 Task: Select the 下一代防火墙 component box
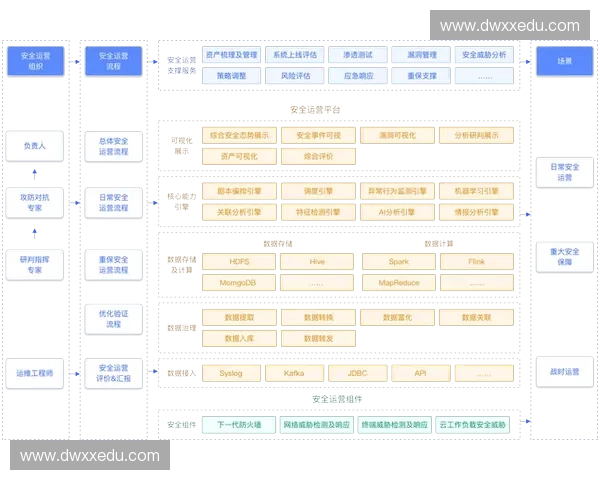239,425
